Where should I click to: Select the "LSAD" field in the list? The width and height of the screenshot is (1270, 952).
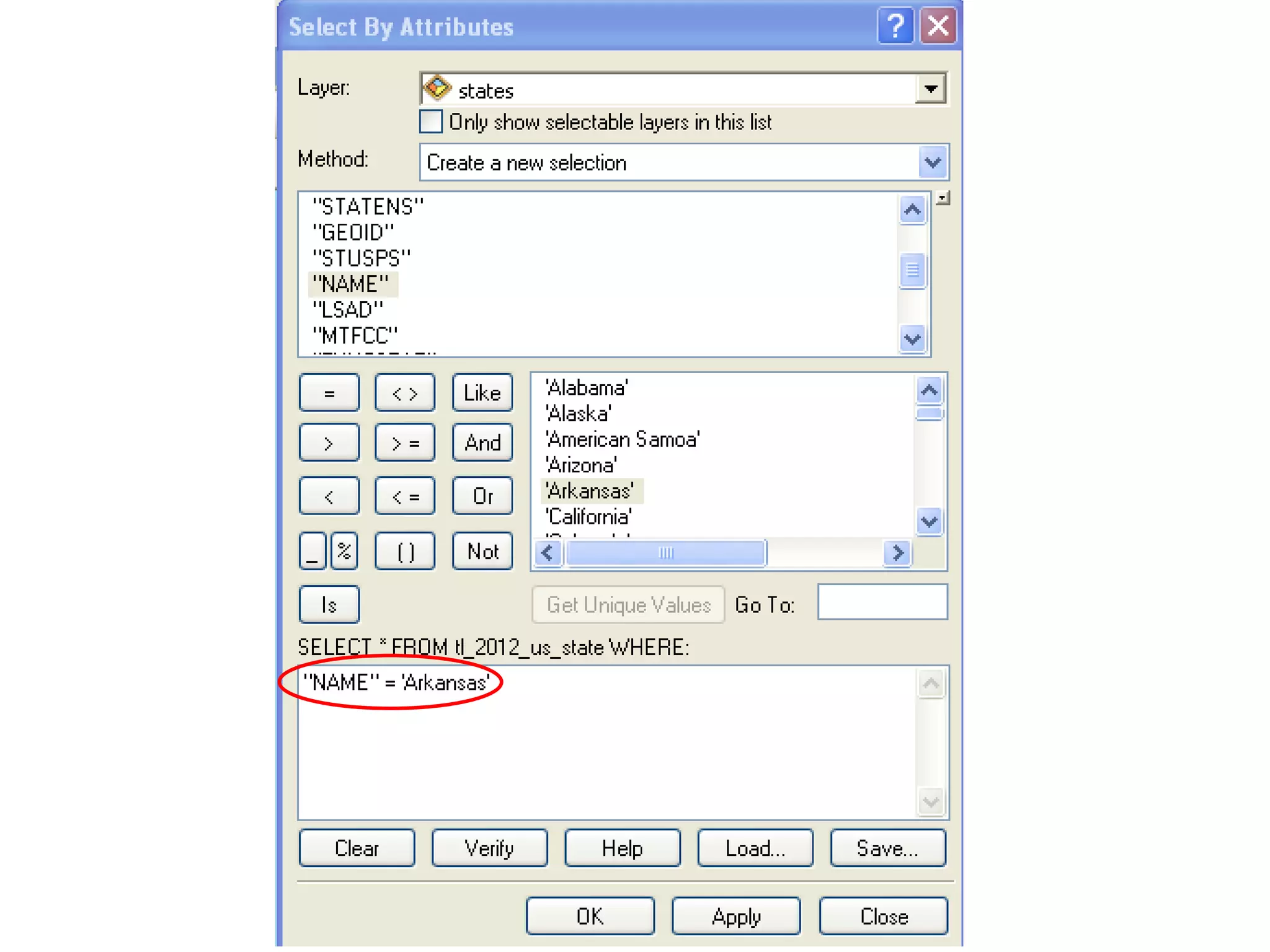coord(347,309)
